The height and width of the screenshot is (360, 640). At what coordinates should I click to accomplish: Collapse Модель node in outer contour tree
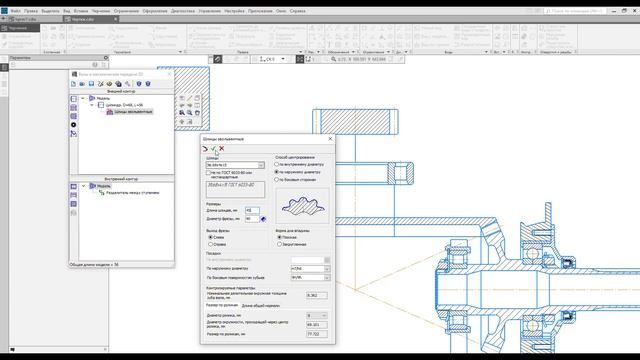pyautogui.click(x=83, y=98)
